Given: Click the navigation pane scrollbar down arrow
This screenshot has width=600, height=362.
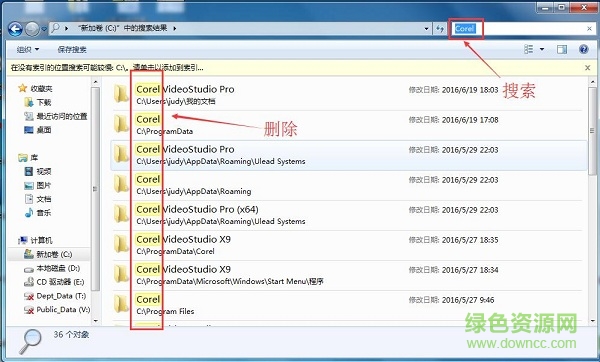Looking at the screenshot, I should click(x=95, y=321).
